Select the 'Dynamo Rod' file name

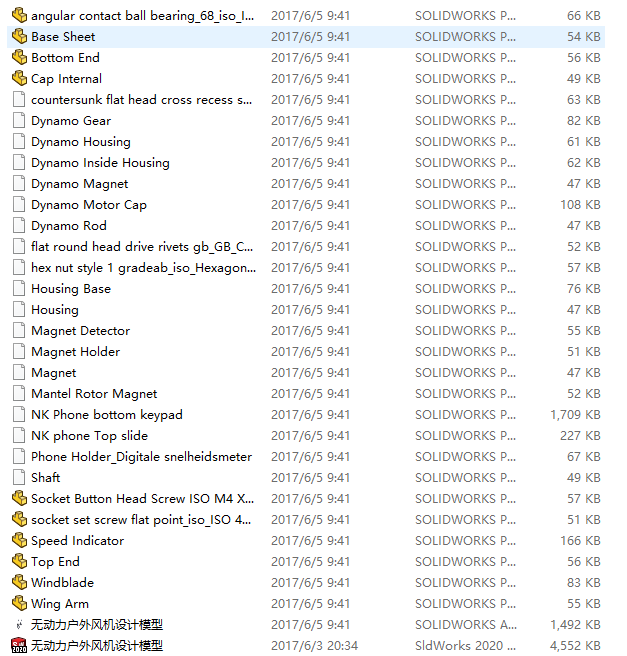click(69, 226)
